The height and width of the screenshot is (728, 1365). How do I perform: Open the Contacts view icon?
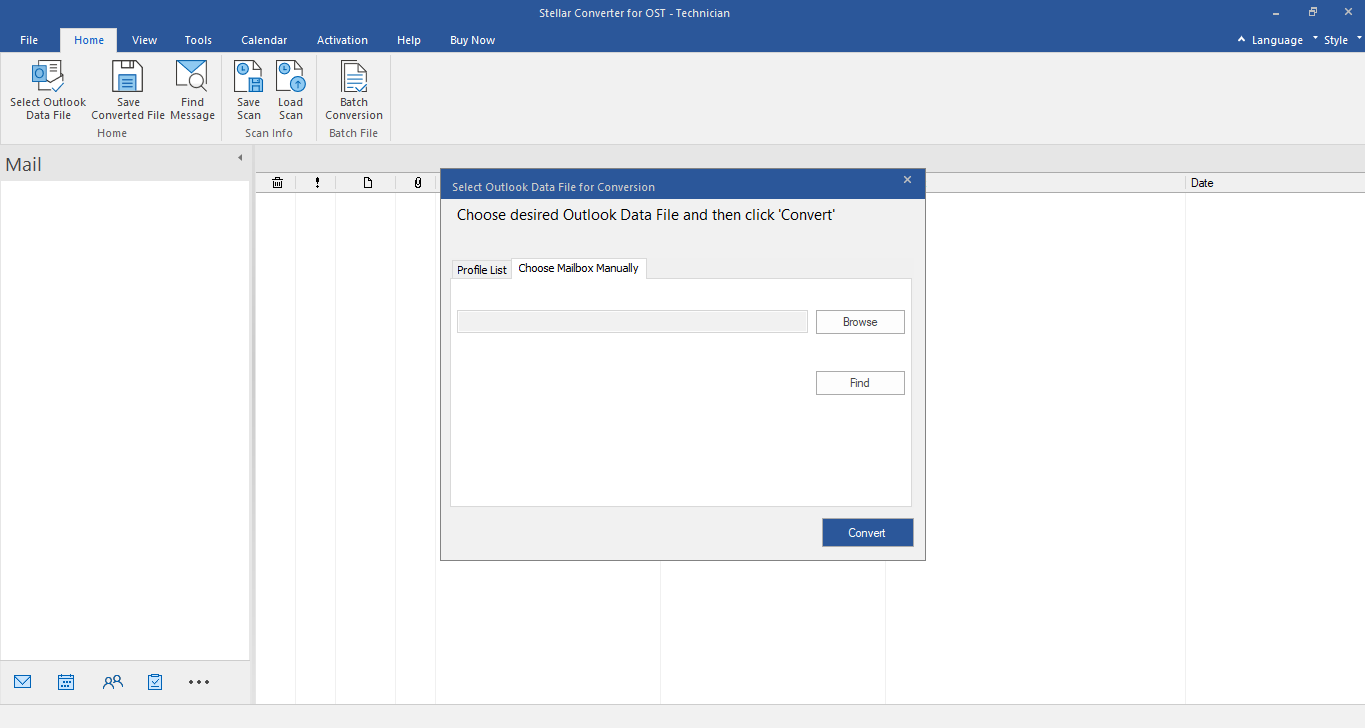112,682
